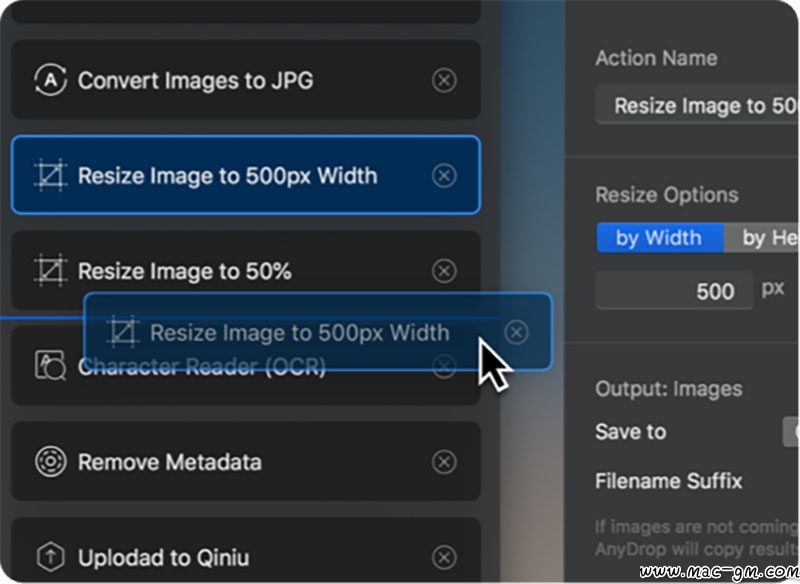The height and width of the screenshot is (584, 800).
Task: Select the Convert Images to JPG action row
Action: coord(245,80)
